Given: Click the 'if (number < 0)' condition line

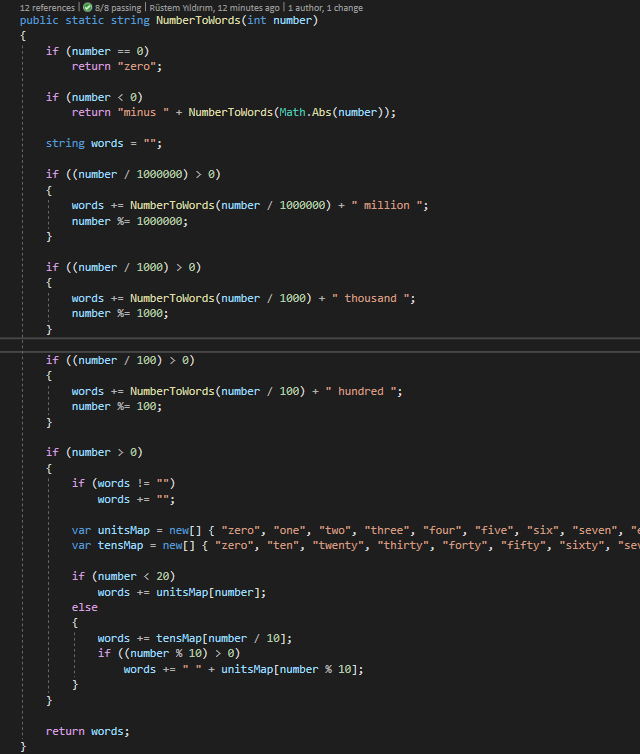Looking at the screenshot, I should point(94,97).
